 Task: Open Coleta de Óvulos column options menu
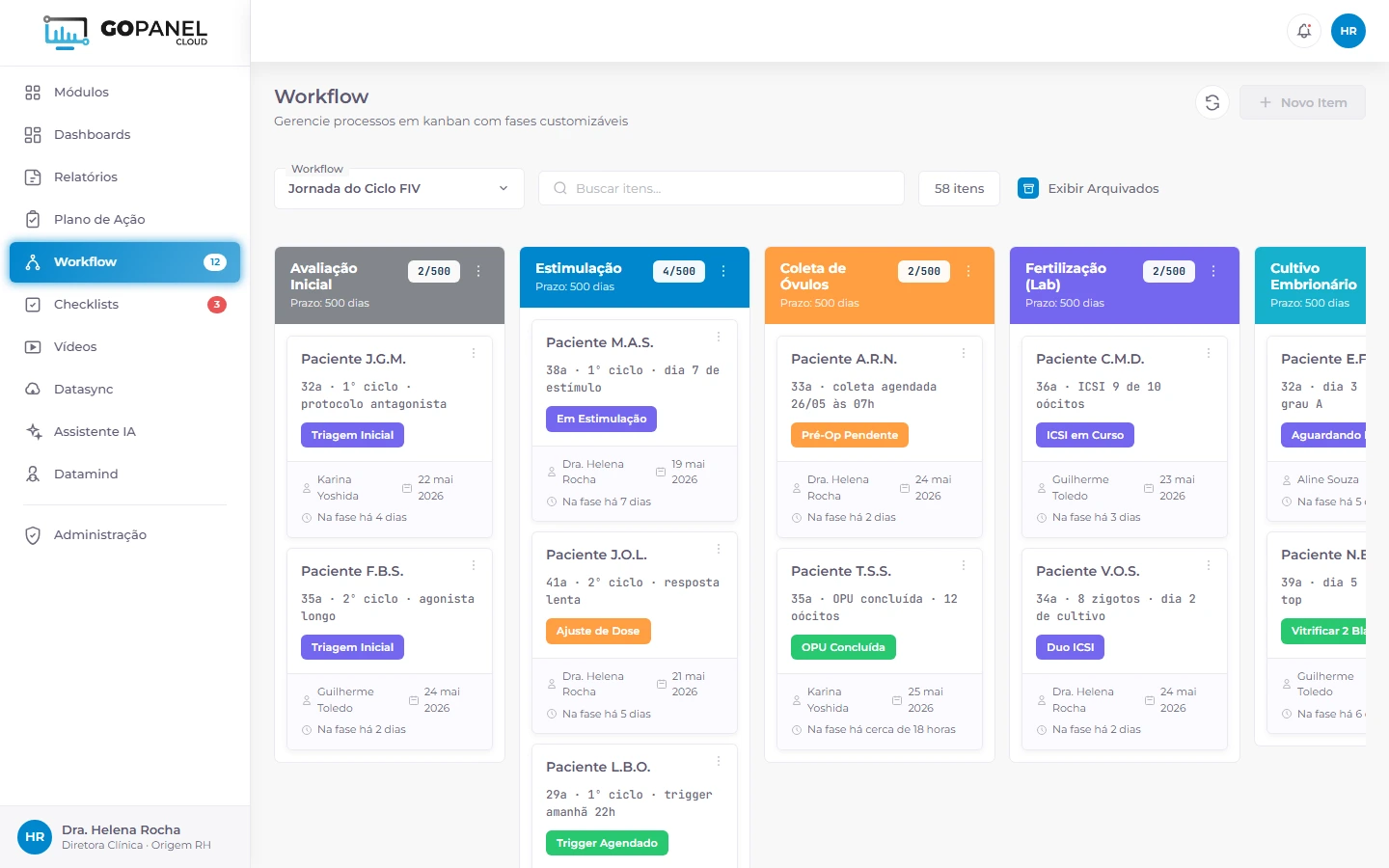pos(968,272)
